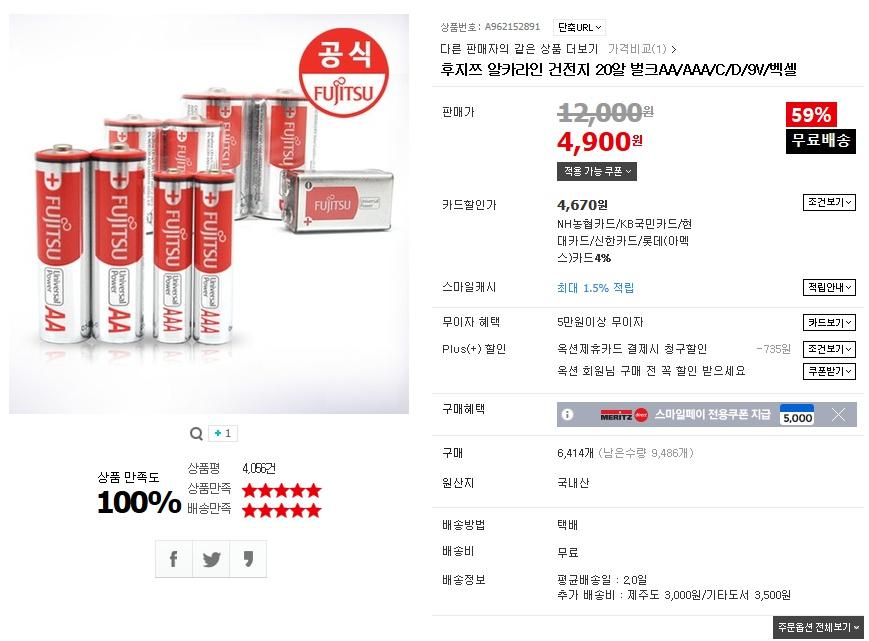Click 최대 1.5% 적립 link
The height and width of the screenshot is (641, 869).
(x=595, y=288)
